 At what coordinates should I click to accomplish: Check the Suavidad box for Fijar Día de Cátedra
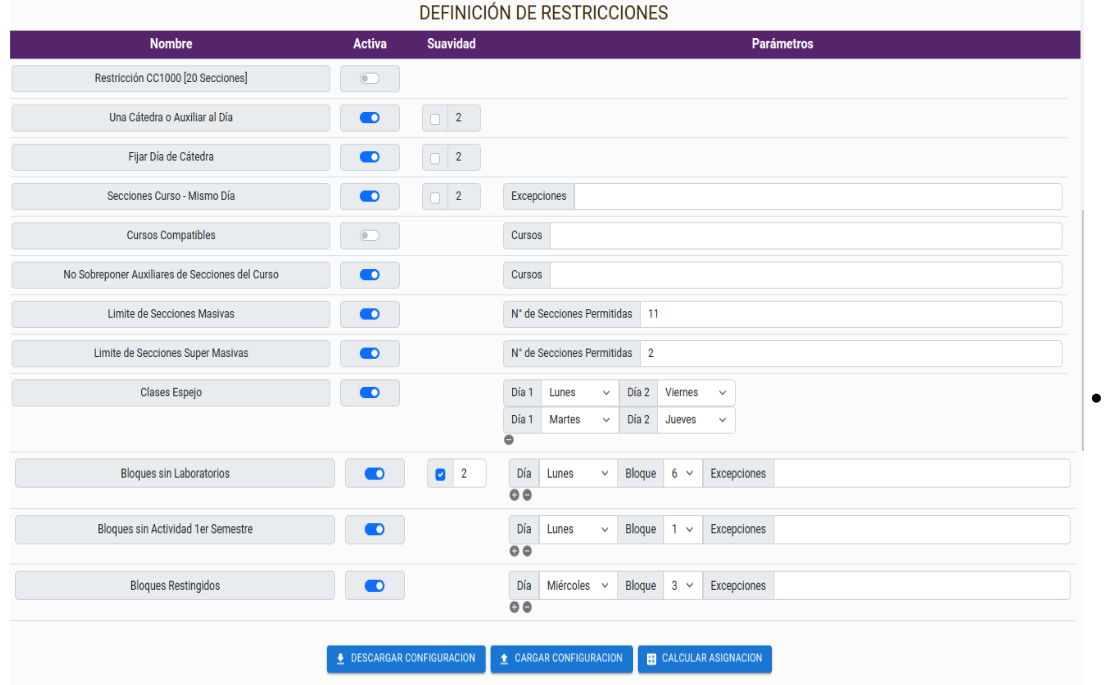[x=434, y=158]
